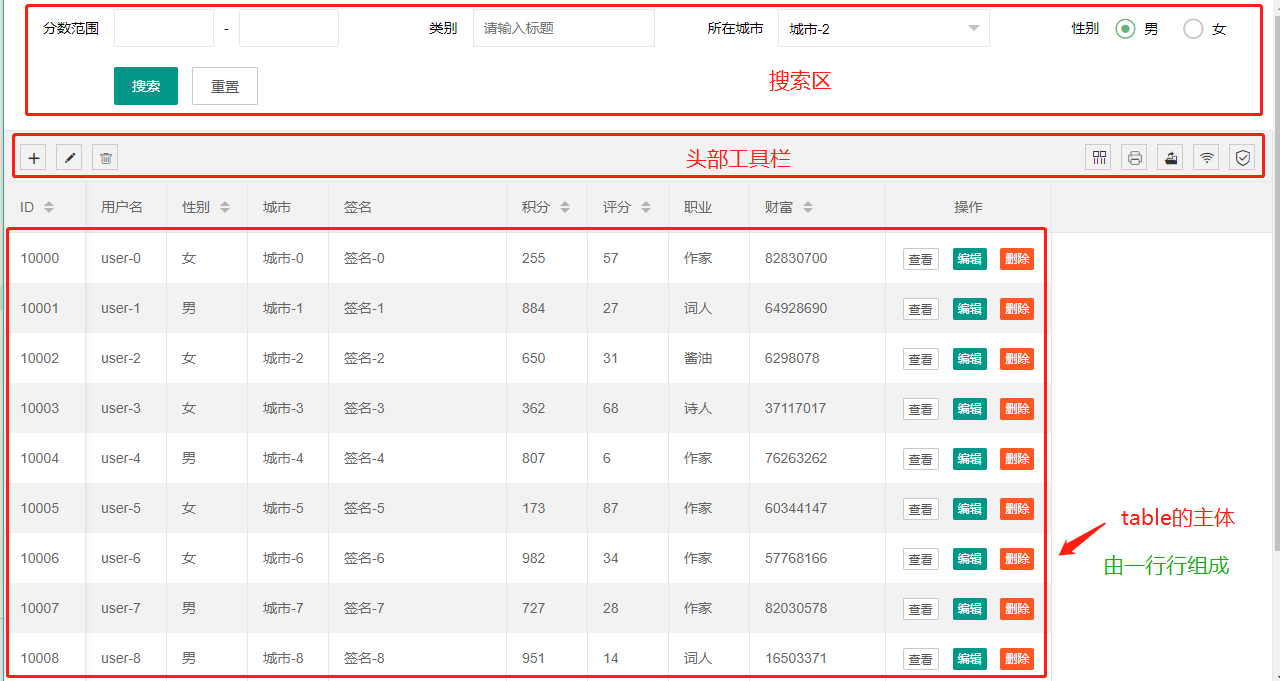Click 编辑 for user-3

970,408
